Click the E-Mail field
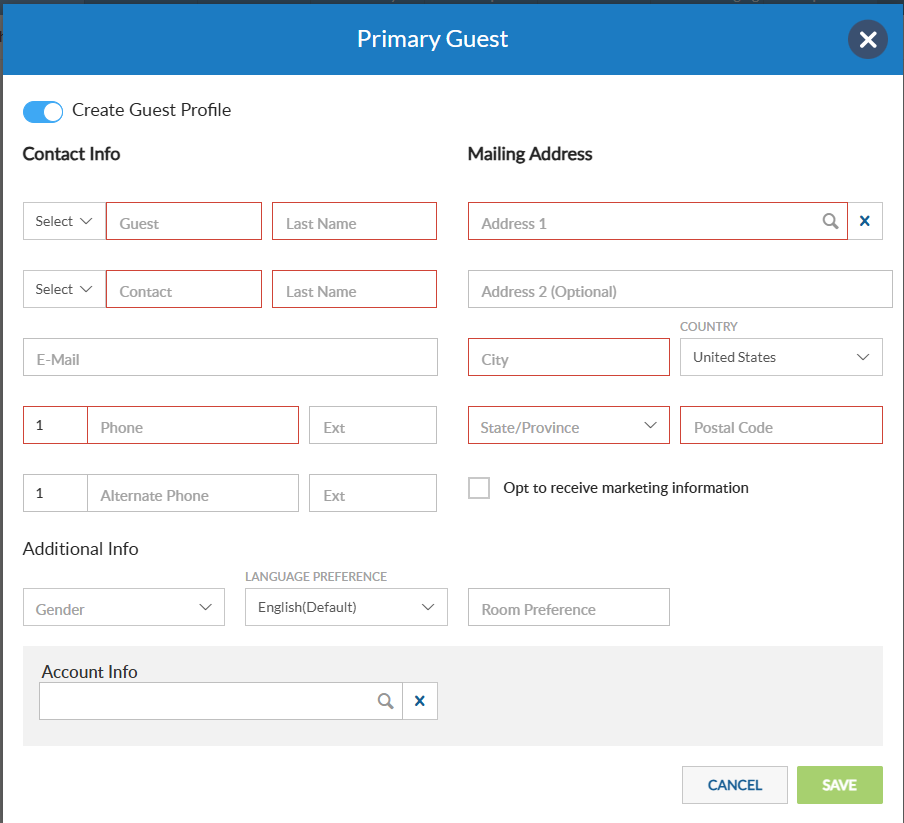Screen dimensions: 904x823 click(230, 357)
